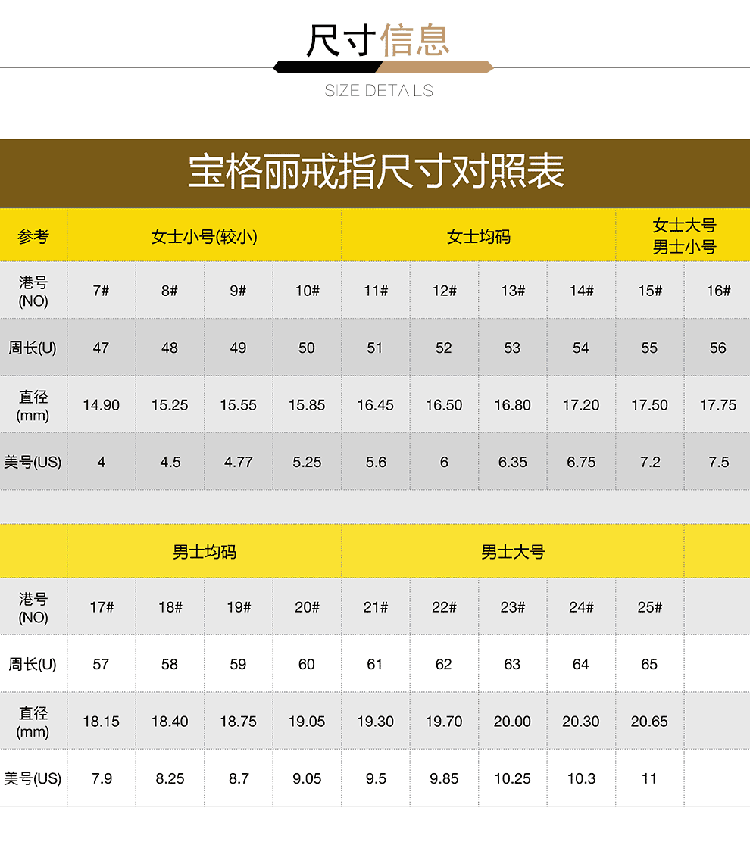
Task: Click US size value 4.77
Action: coord(238,462)
